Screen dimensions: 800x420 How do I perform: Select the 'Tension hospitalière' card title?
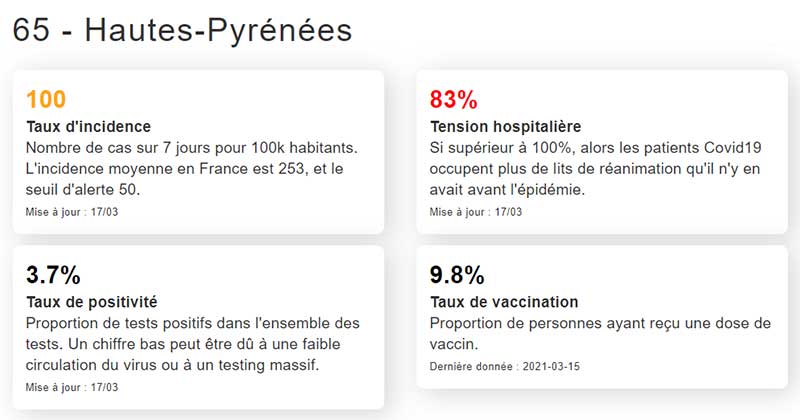(x=505, y=127)
